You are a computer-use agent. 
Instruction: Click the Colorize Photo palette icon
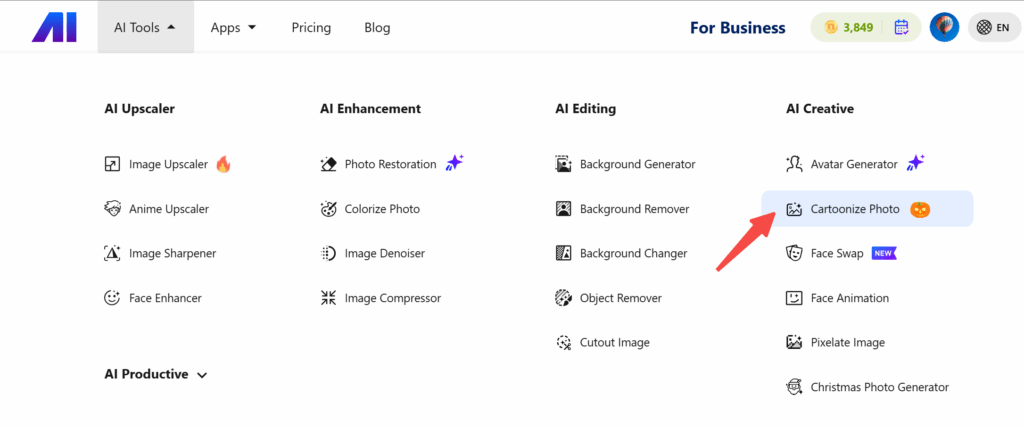pyautogui.click(x=328, y=209)
